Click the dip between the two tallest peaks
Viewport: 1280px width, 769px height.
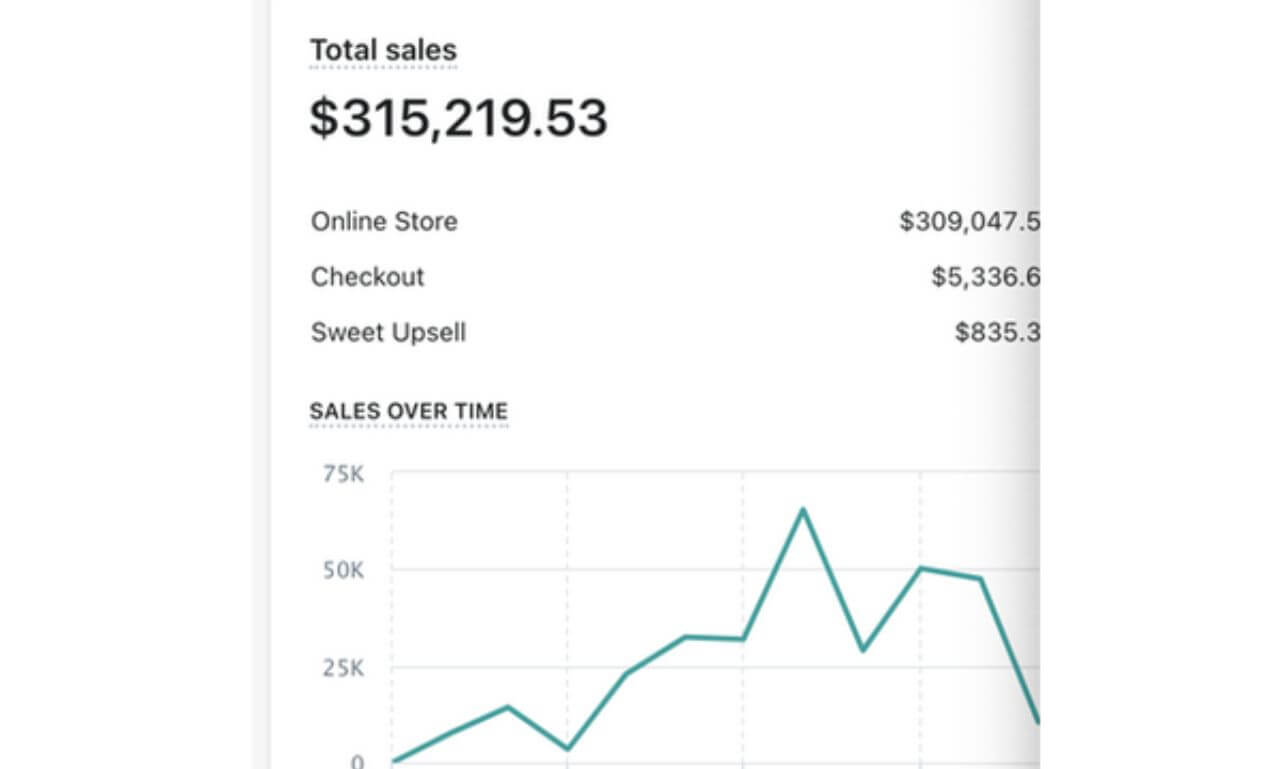[x=861, y=650]
